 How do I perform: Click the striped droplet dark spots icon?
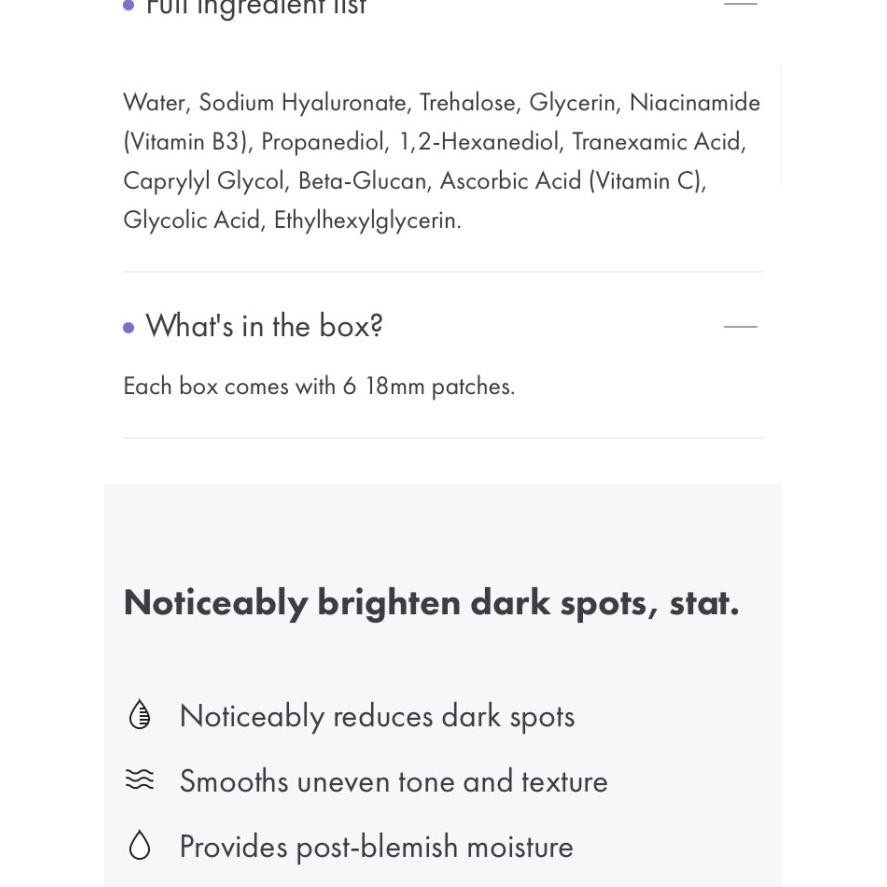pos(140,715)
